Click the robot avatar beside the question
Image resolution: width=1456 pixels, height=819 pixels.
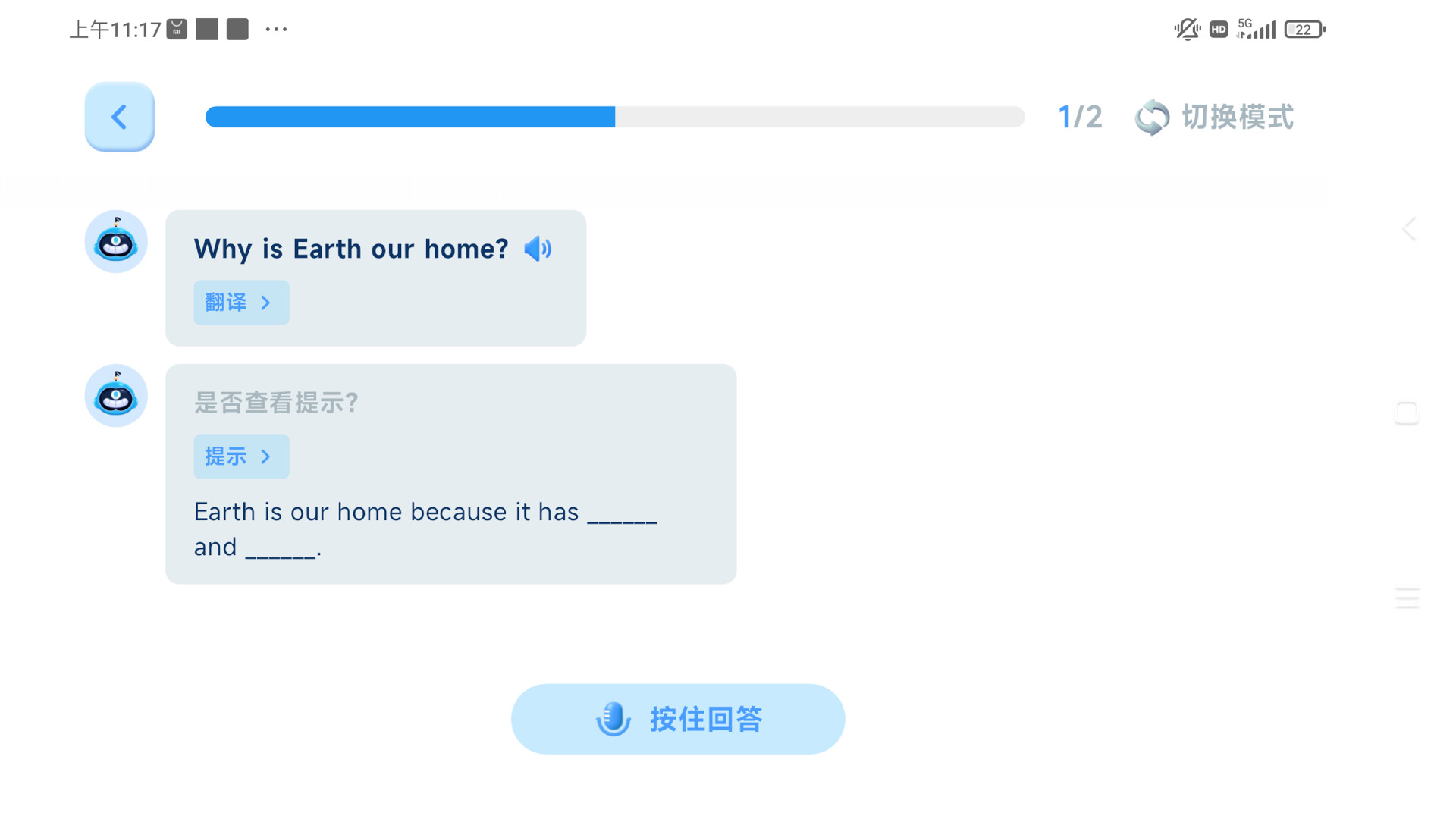point(116,242)
